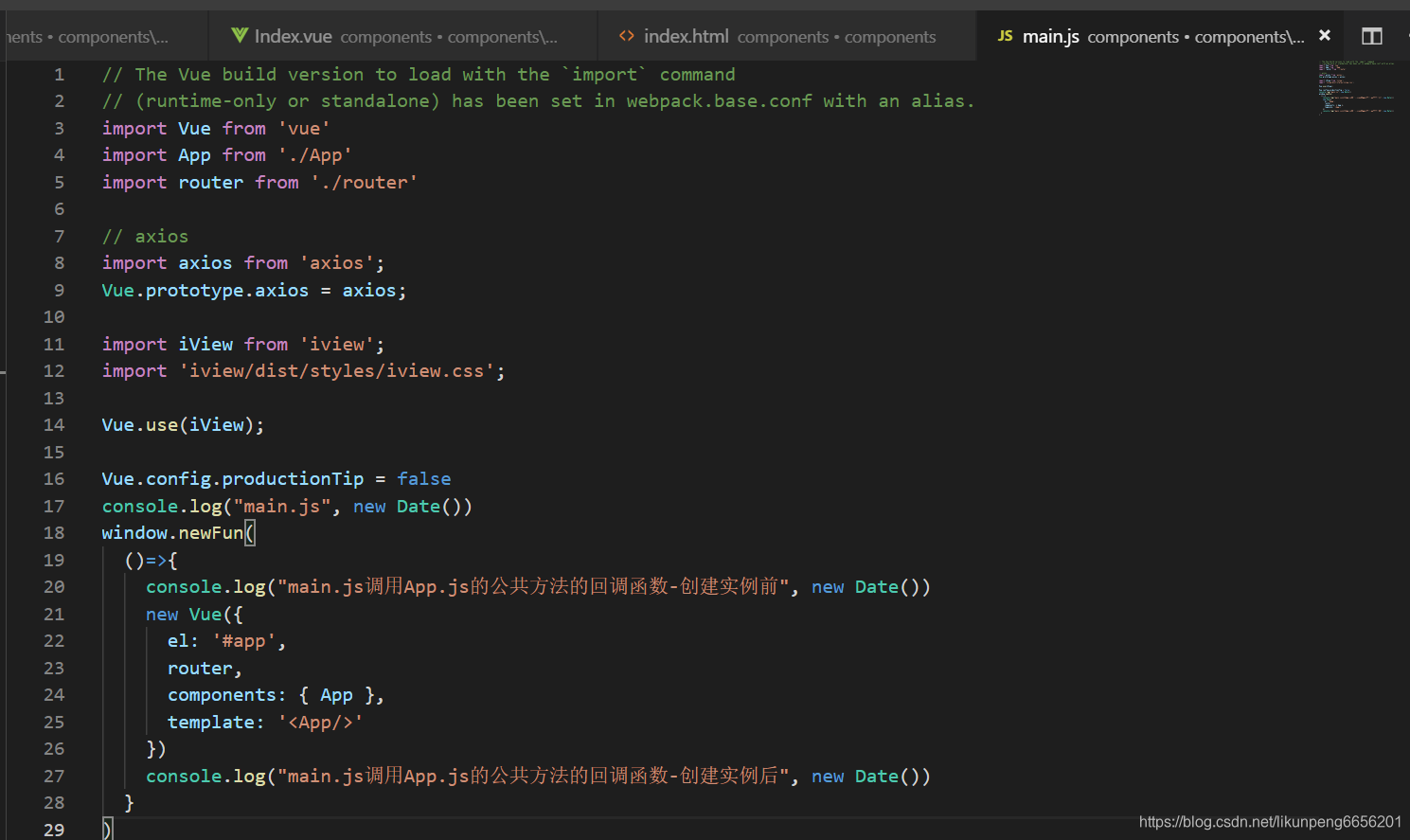Click 'Vue.config.productionTip' text
Image resolution: width=1410 pixels, height=840 pixels.
(x=232, y=479)
